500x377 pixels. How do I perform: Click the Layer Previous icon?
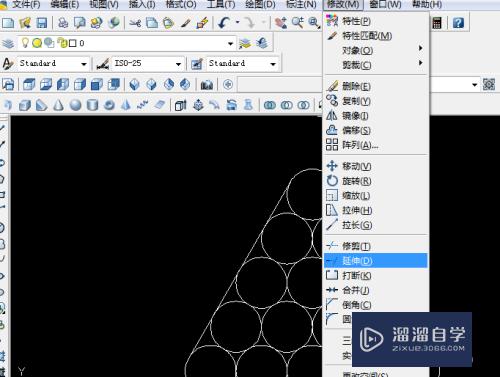(x=262, y=43)
